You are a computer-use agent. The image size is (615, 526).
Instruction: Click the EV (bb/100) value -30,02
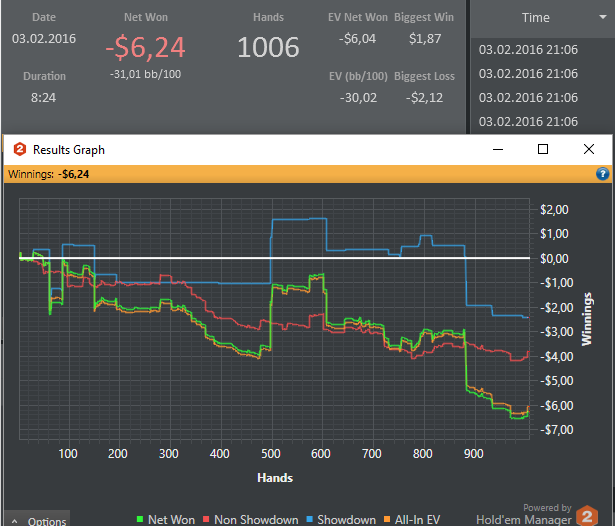point(358,97)
